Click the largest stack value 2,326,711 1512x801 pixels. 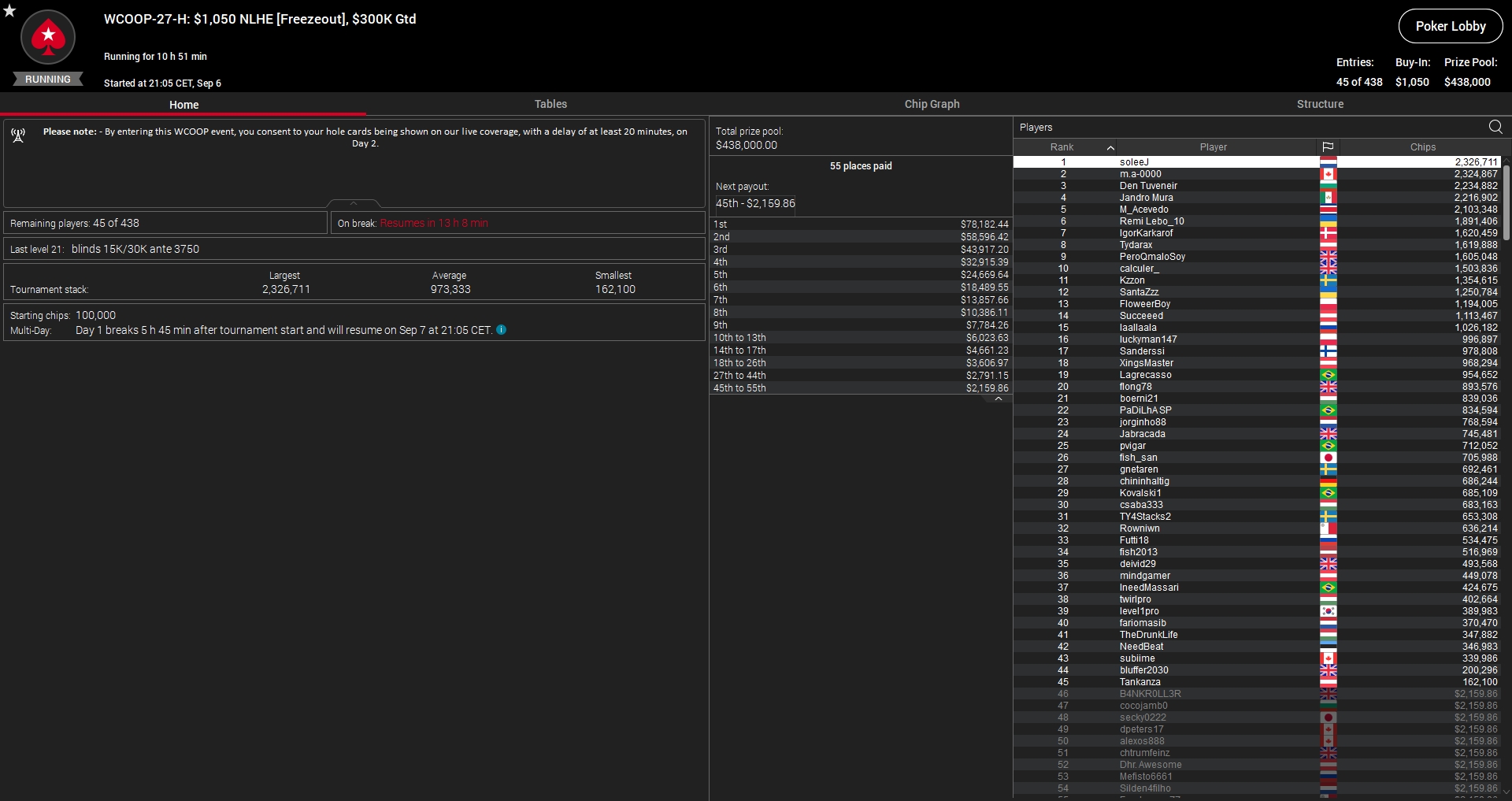286,289
